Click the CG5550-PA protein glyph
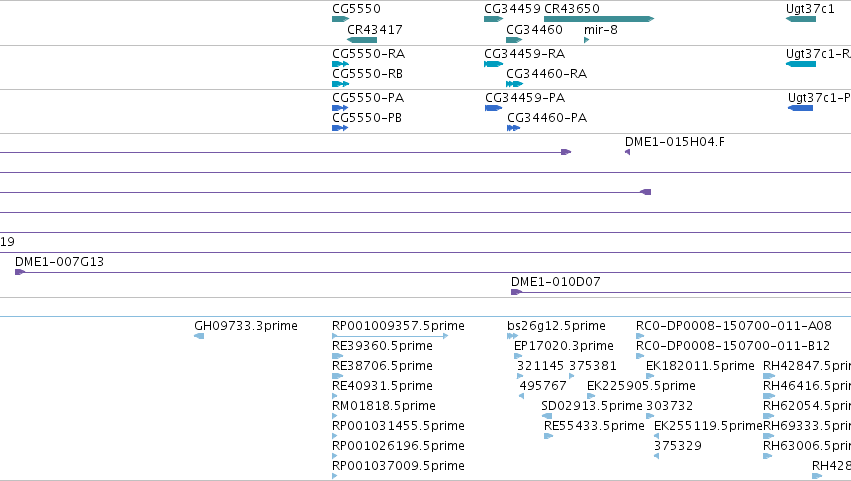 click(x=340, y=108)
